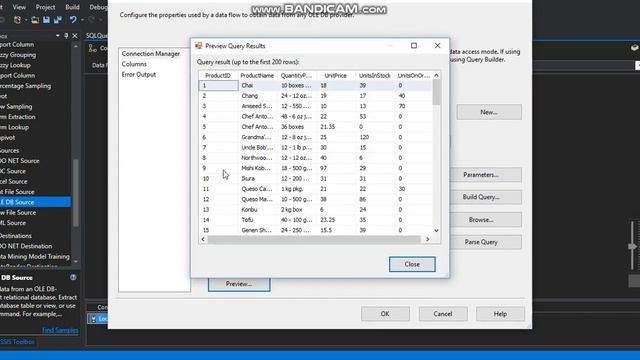The height and width of the screenshot is (360, 640).
Task: Open the New Project dropdown arrow
Action: [26, 20]
